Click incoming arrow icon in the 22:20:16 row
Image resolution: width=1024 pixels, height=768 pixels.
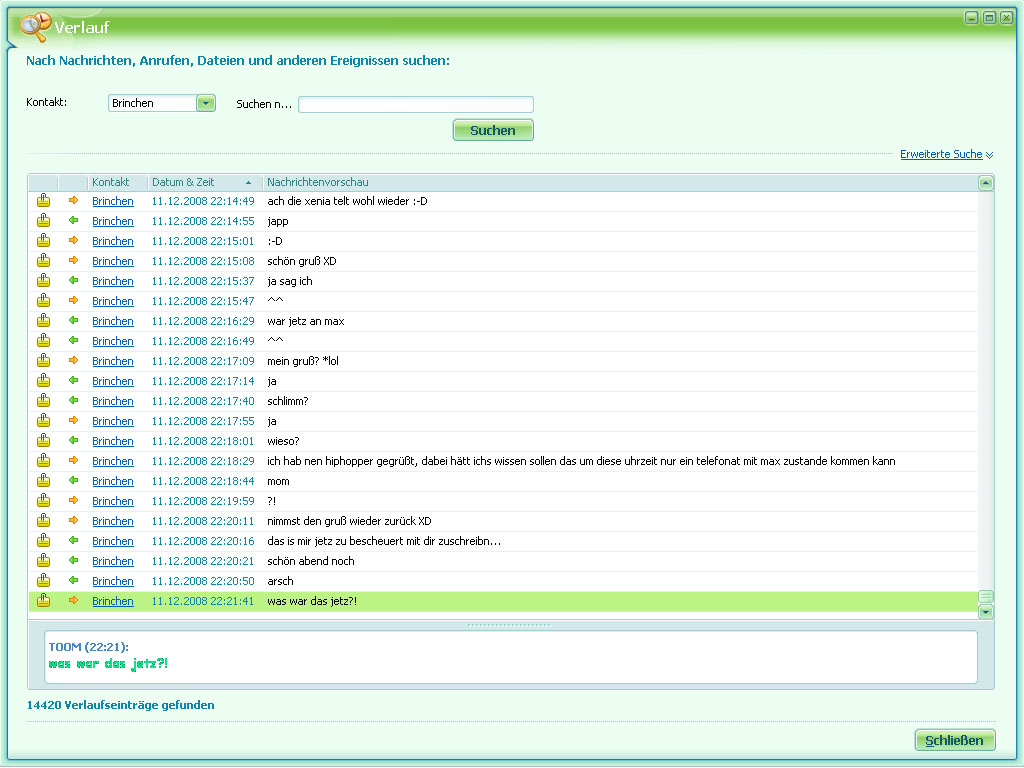click(x=73, y=541)
